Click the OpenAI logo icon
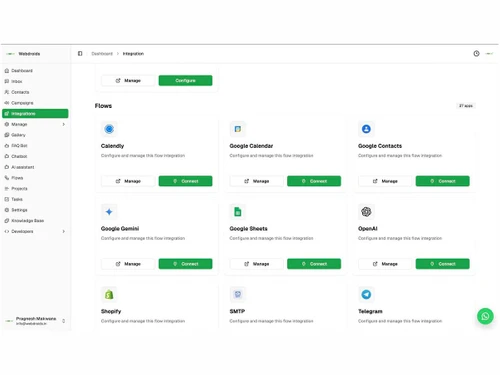The height and width of the screenshot is (375, 500). pos(366,212)
